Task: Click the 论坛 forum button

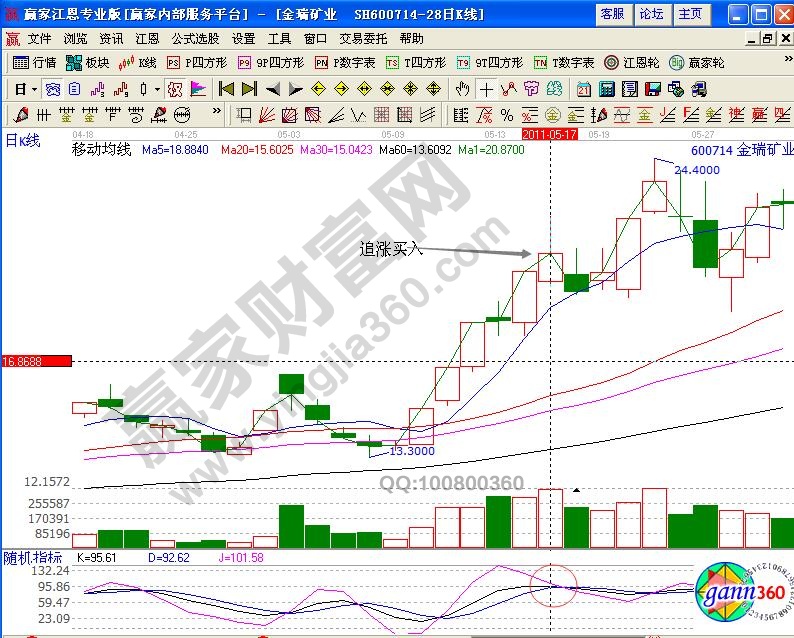Action: pyautogui.click(x=651, y=14)
